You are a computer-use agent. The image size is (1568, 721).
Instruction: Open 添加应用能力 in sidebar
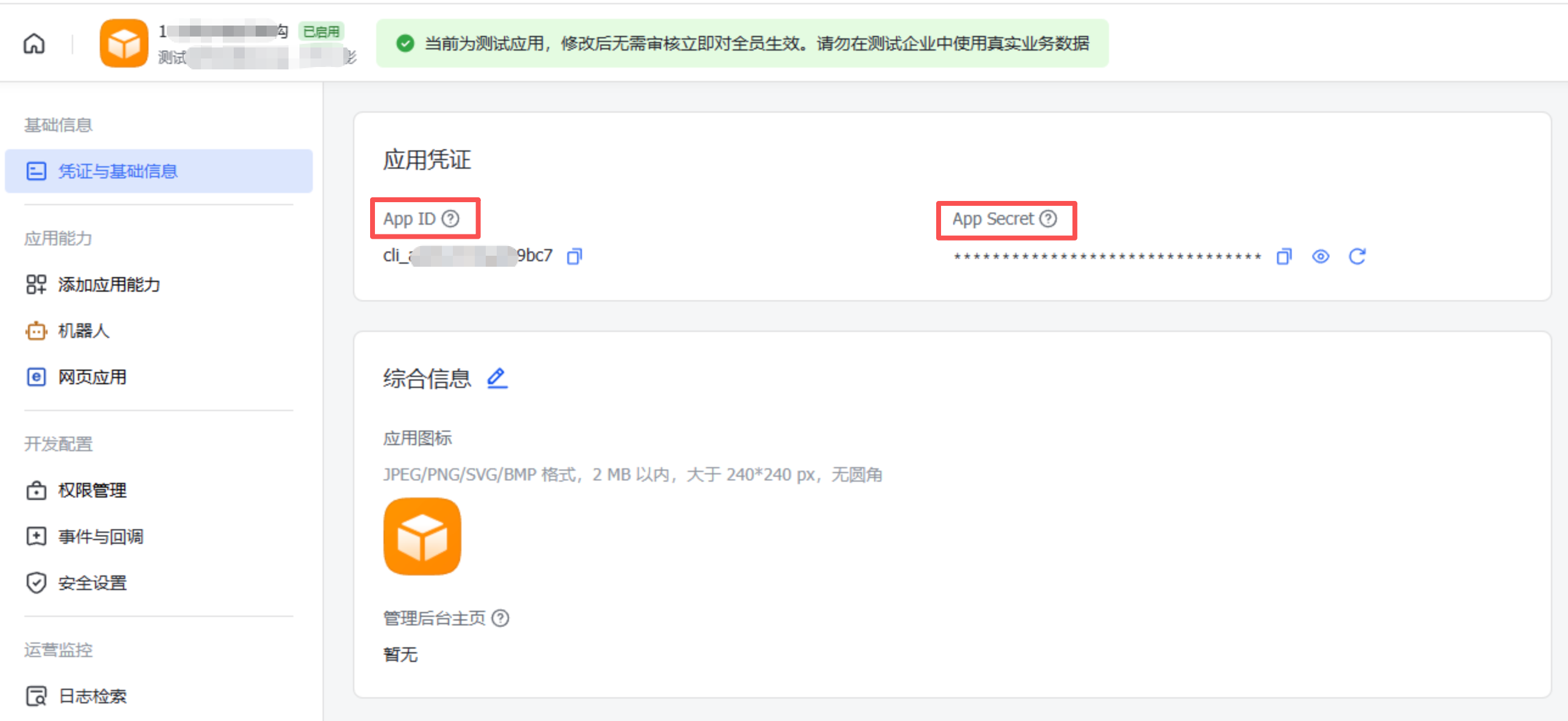click(108, 284)
